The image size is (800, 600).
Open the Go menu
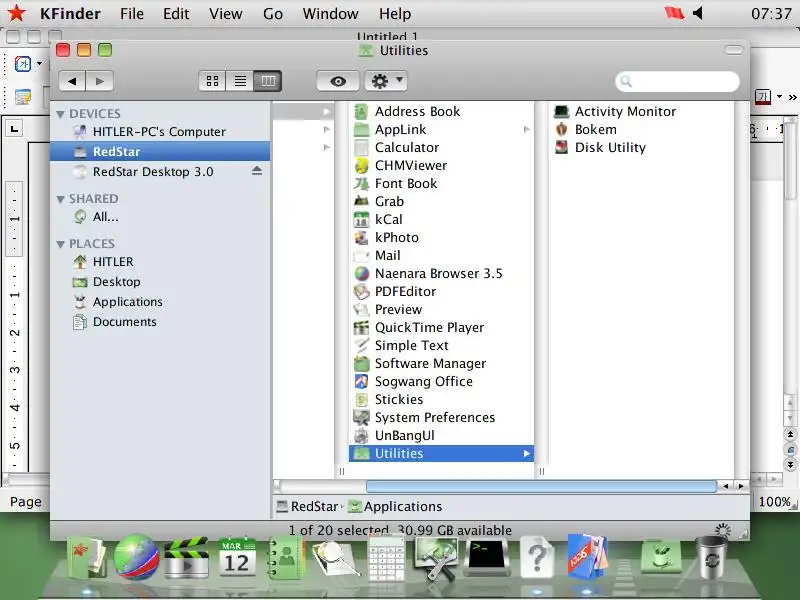click(x=273, y=13)
